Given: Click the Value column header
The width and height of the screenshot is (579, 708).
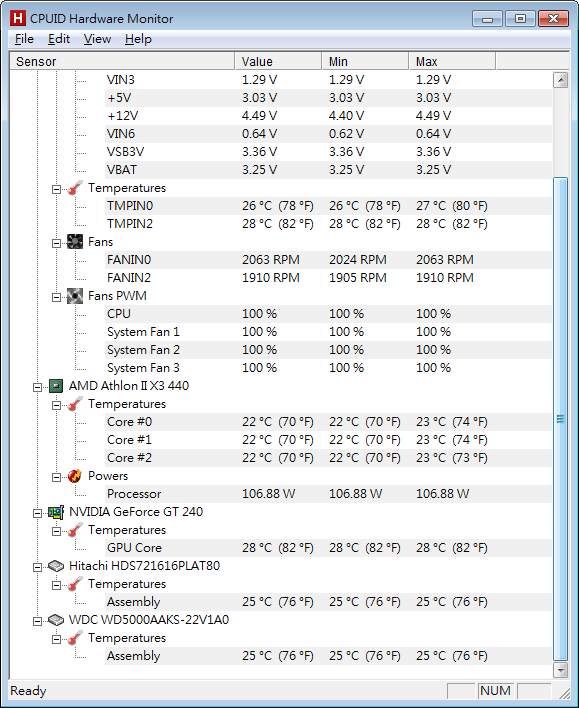Looking at the screenshot, I should (x=278, y=61).
